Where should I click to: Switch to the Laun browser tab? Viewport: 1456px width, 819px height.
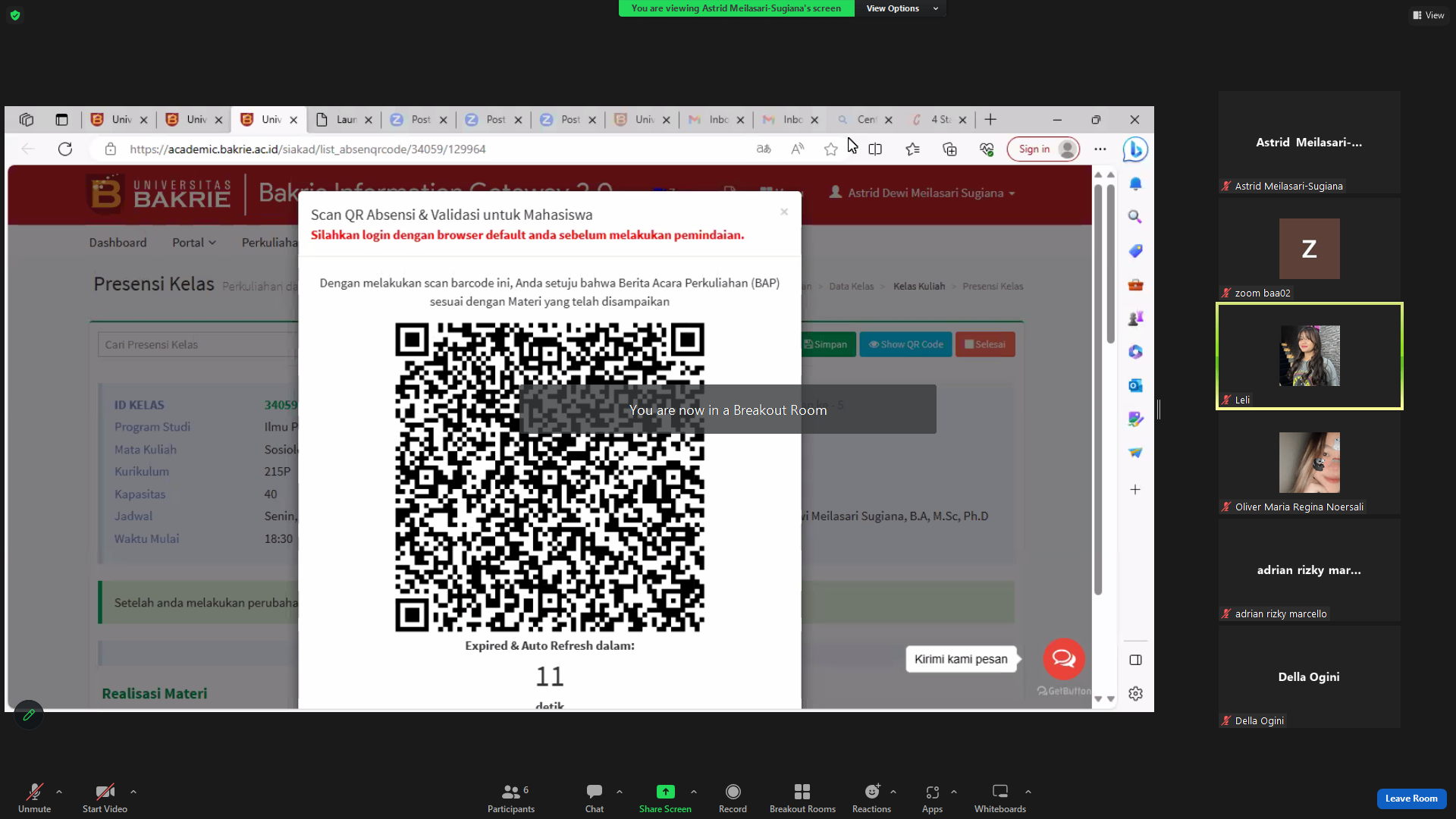[344, 120]
